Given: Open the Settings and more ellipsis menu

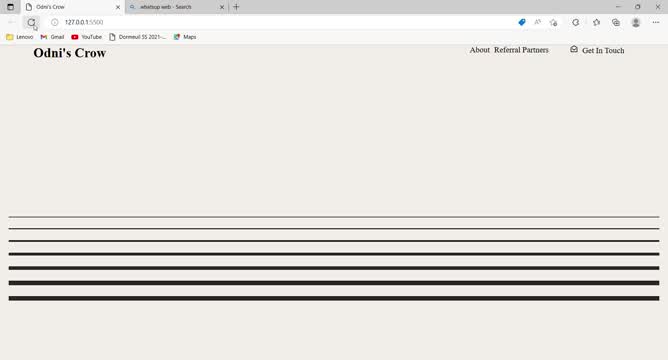Looking at the screenshot, I should click(656, 22).
